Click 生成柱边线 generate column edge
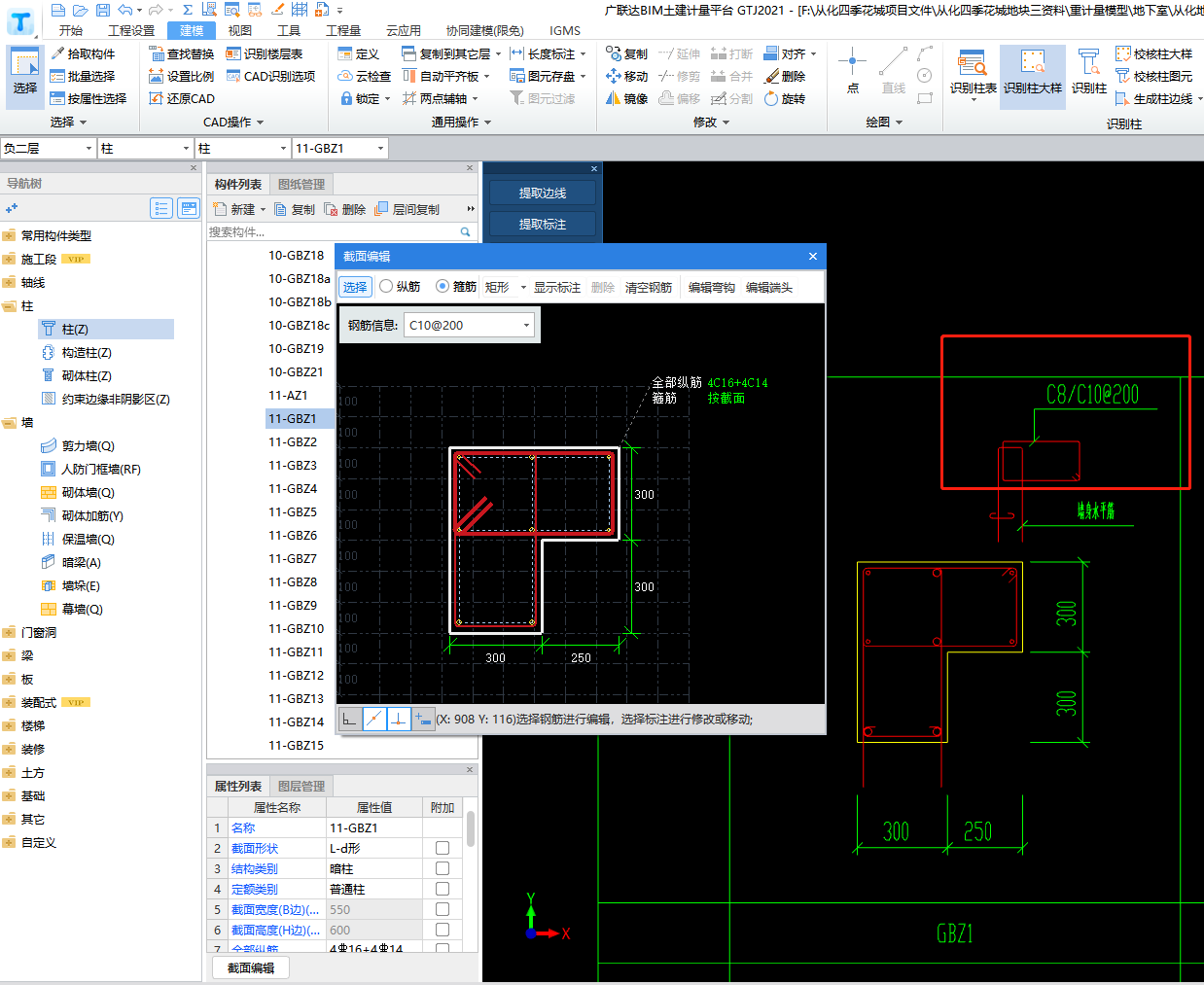 click(x=1154, y=98)
